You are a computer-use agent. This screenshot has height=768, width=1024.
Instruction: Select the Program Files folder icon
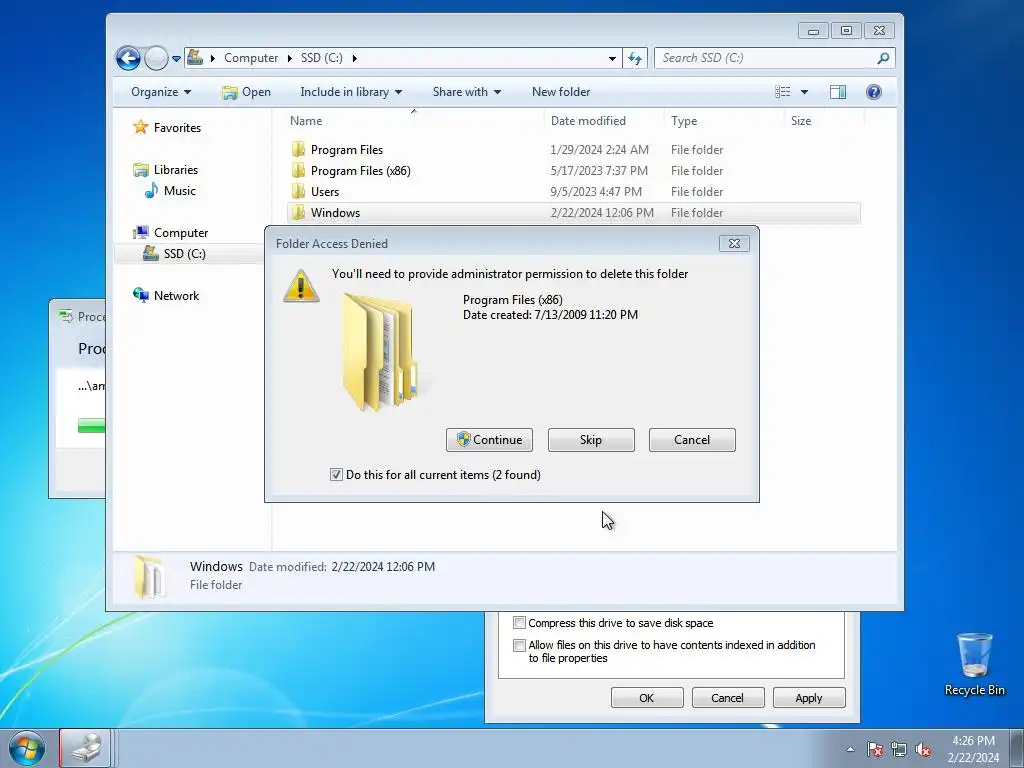(x=298, y=150)
